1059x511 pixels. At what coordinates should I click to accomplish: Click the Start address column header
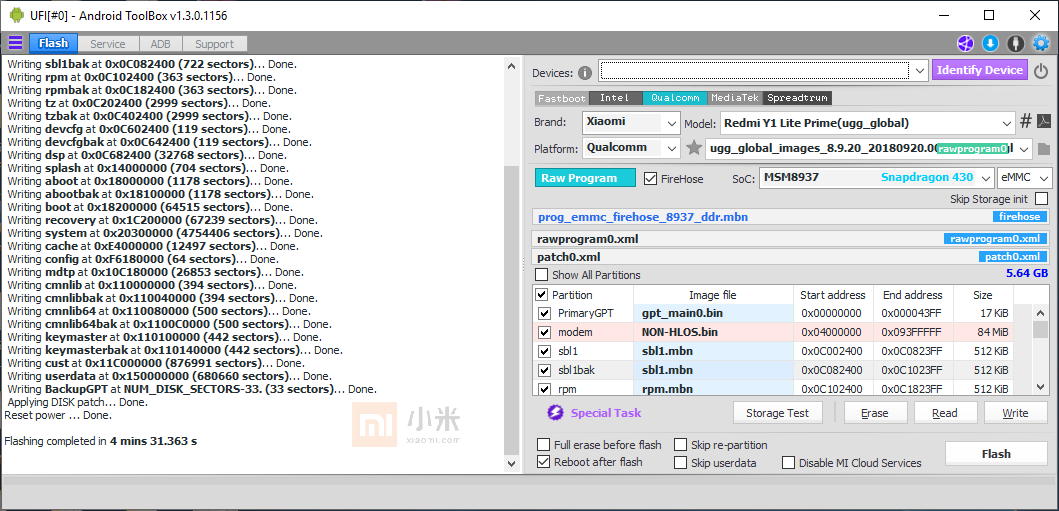pos(833,295)
